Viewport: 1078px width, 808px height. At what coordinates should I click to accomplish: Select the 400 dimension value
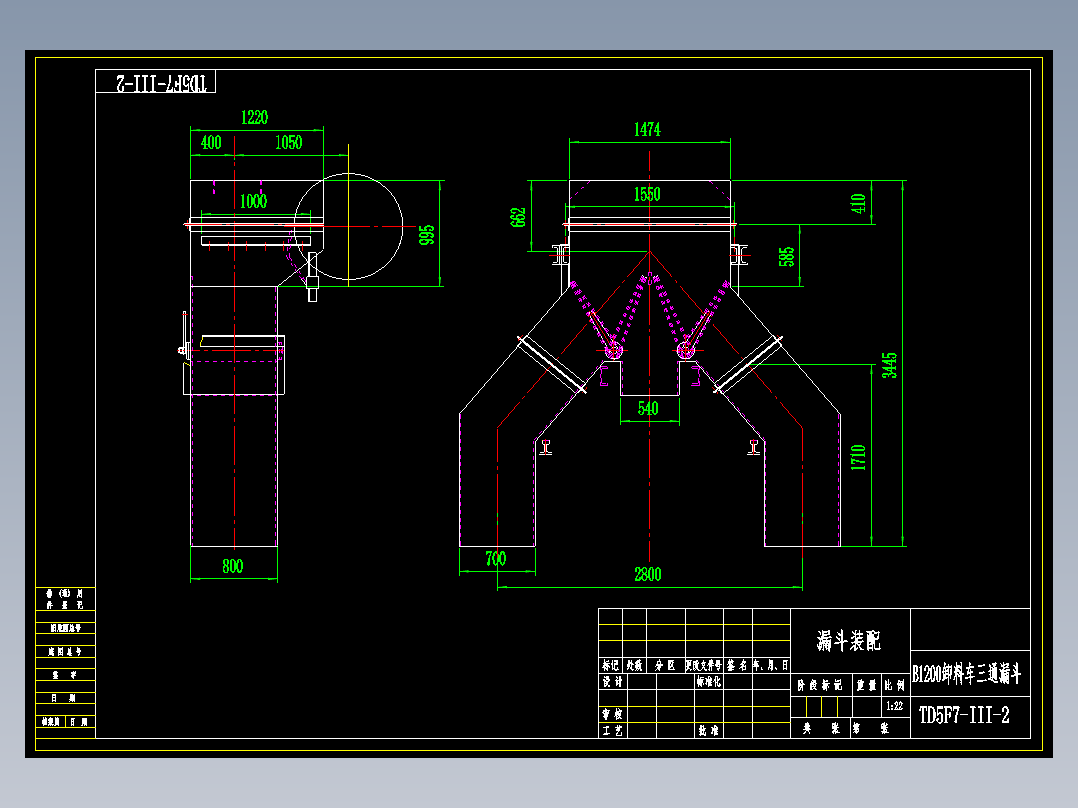click(211, 142)
